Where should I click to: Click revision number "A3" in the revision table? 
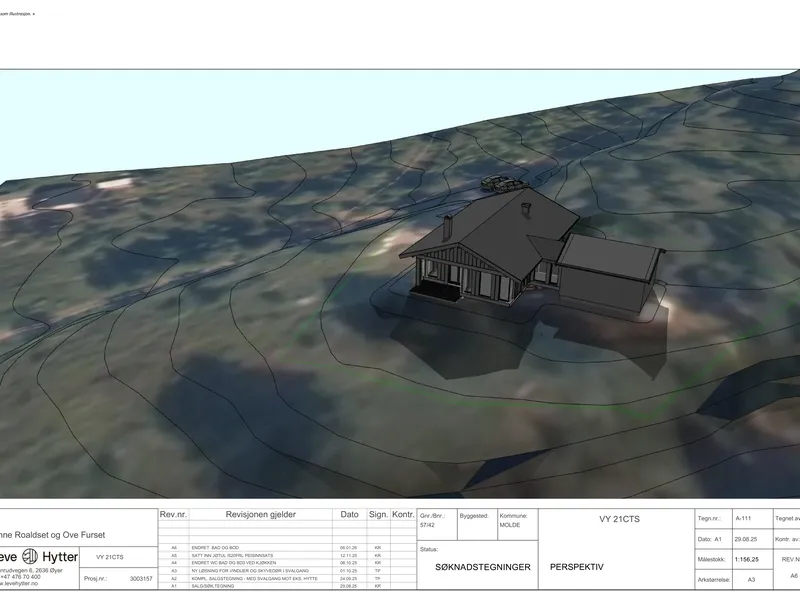point(173,571)
